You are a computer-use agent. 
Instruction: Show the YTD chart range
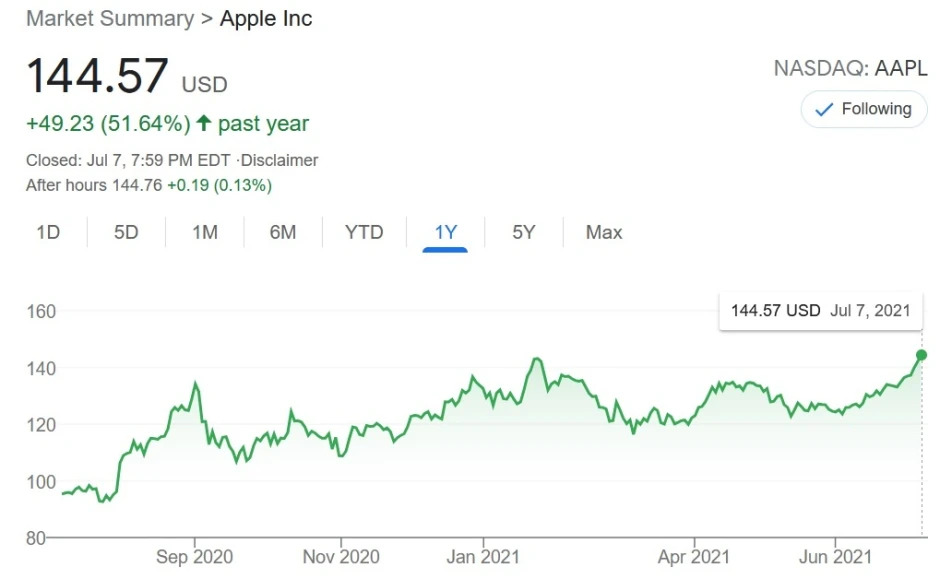[x=364, y=231]
